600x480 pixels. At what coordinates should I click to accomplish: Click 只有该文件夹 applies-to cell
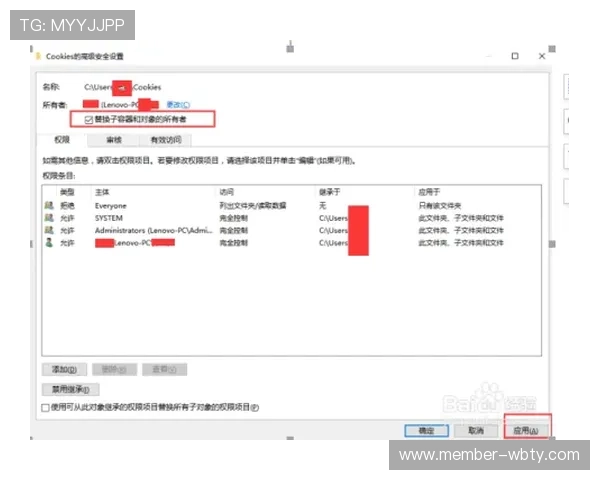440,206
